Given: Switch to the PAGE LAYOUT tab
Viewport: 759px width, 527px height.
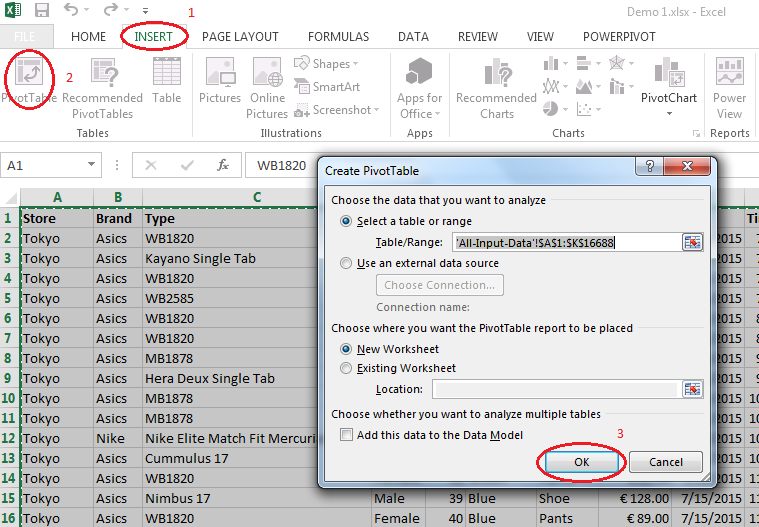Looking at the screenshot, I should (240, 37).
